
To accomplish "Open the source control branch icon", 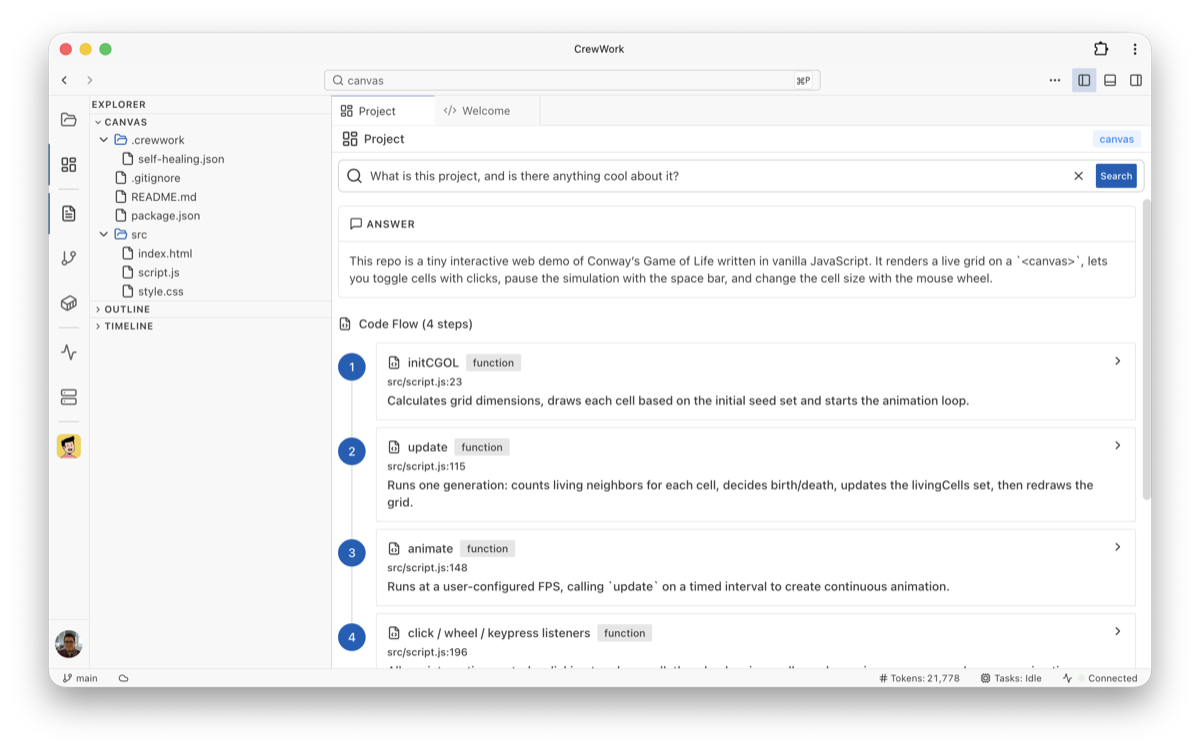I will [69, 258].
